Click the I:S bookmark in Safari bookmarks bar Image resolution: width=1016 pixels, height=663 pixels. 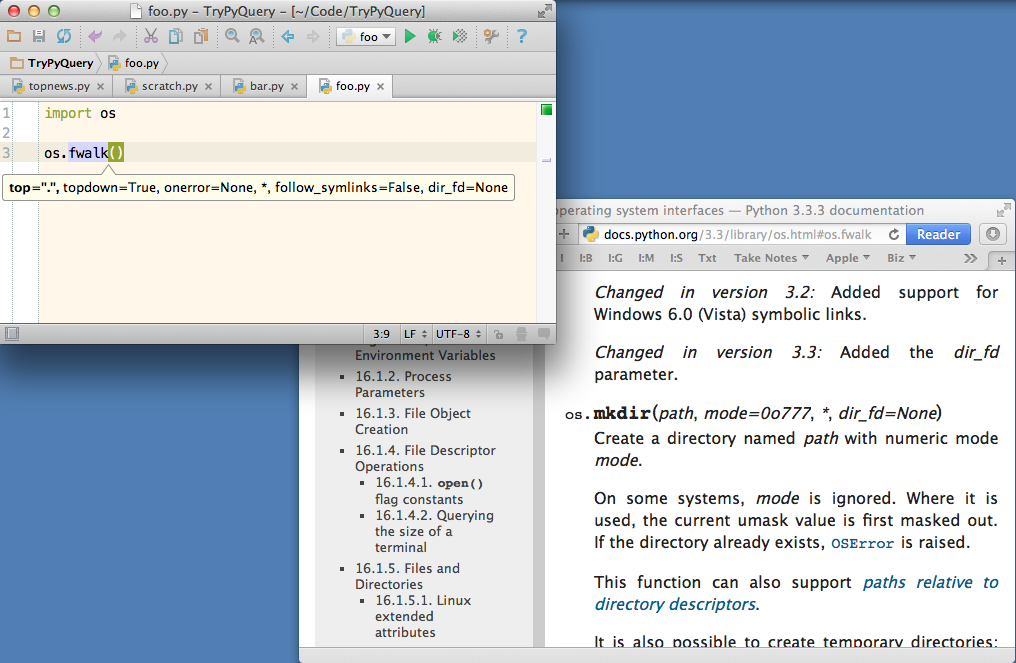pyautogui.click(x=676, y=258)
